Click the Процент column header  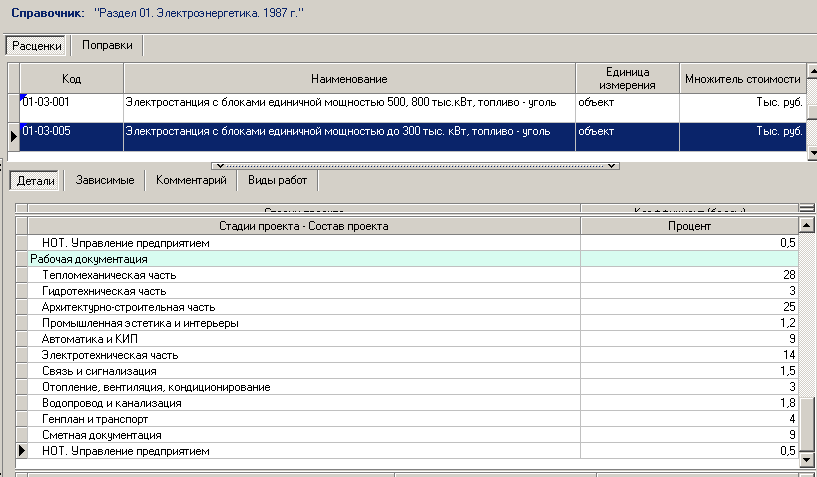[x=689, y=227]
